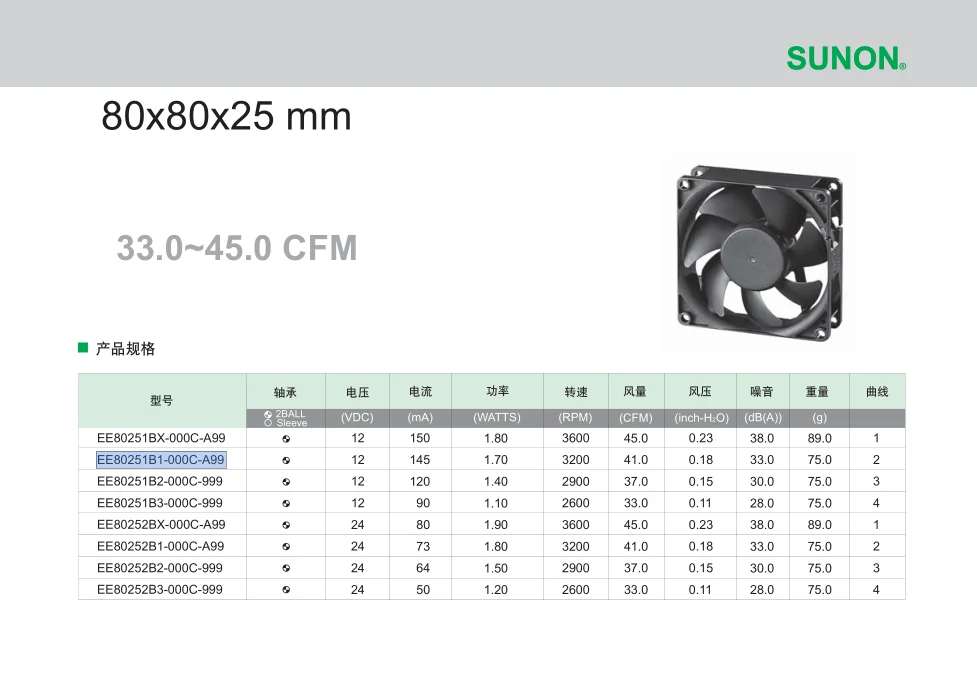Click the green square bullet beside 产品规格
This screenshot has height=683, width=977.
84,348
